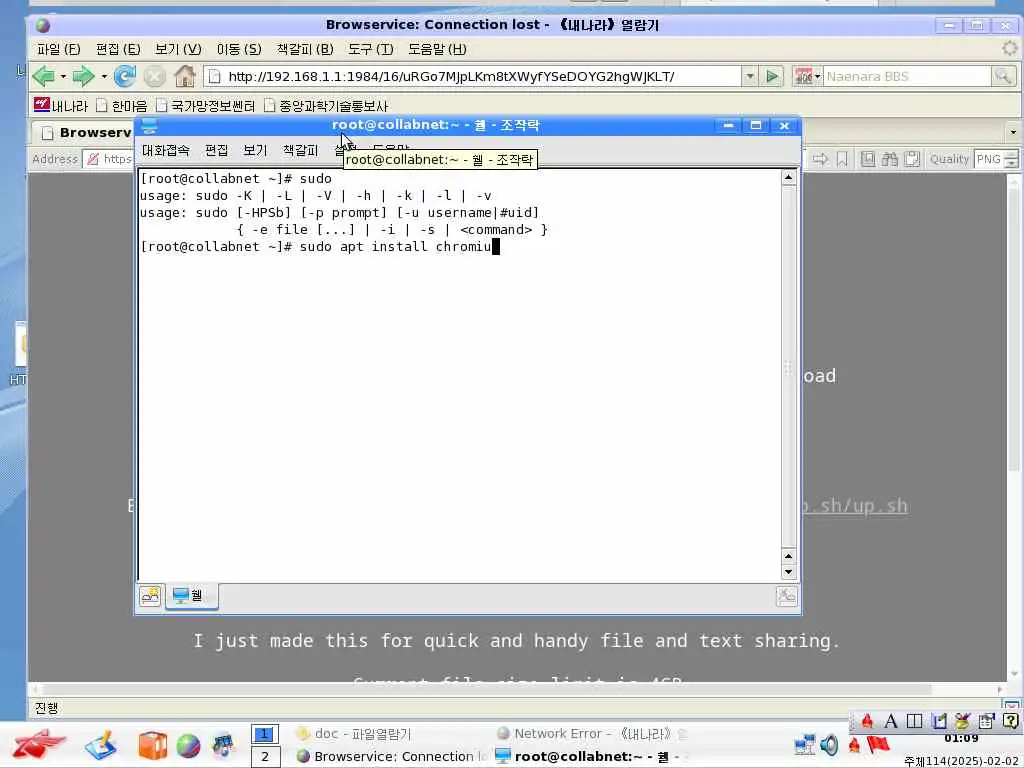
Task: Switch to Browservice: Connection lost taskbar window
Action: pyautogui.click(x=391, y=756)
